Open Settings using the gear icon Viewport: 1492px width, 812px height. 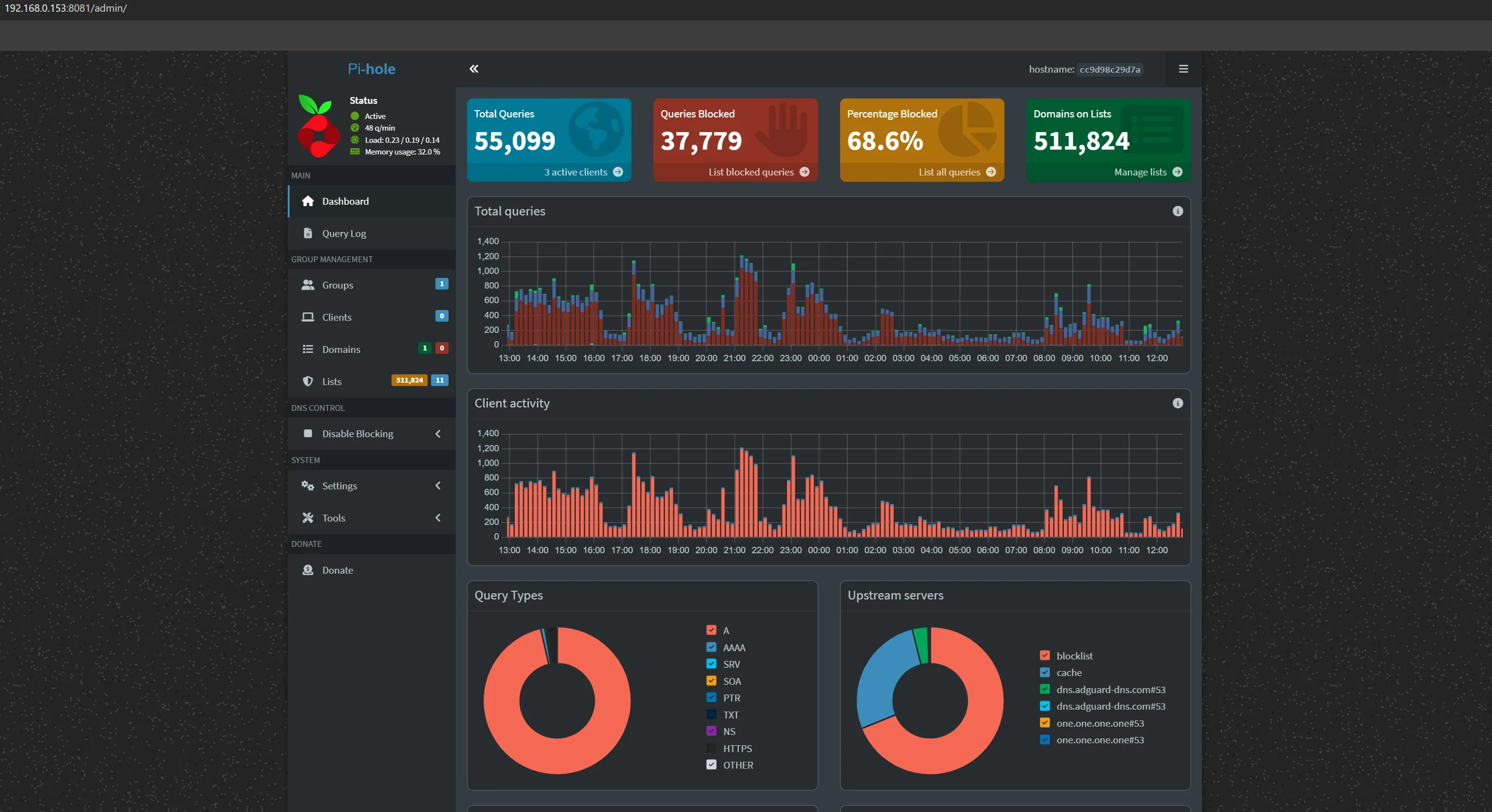point(307,486)
